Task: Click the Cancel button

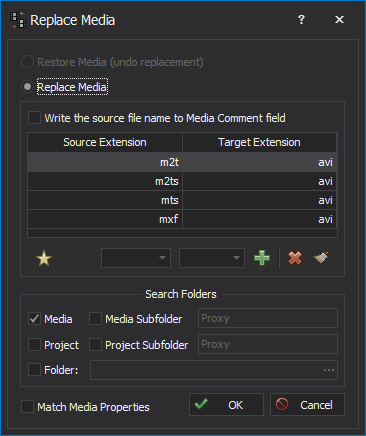Action: [307, 405]
